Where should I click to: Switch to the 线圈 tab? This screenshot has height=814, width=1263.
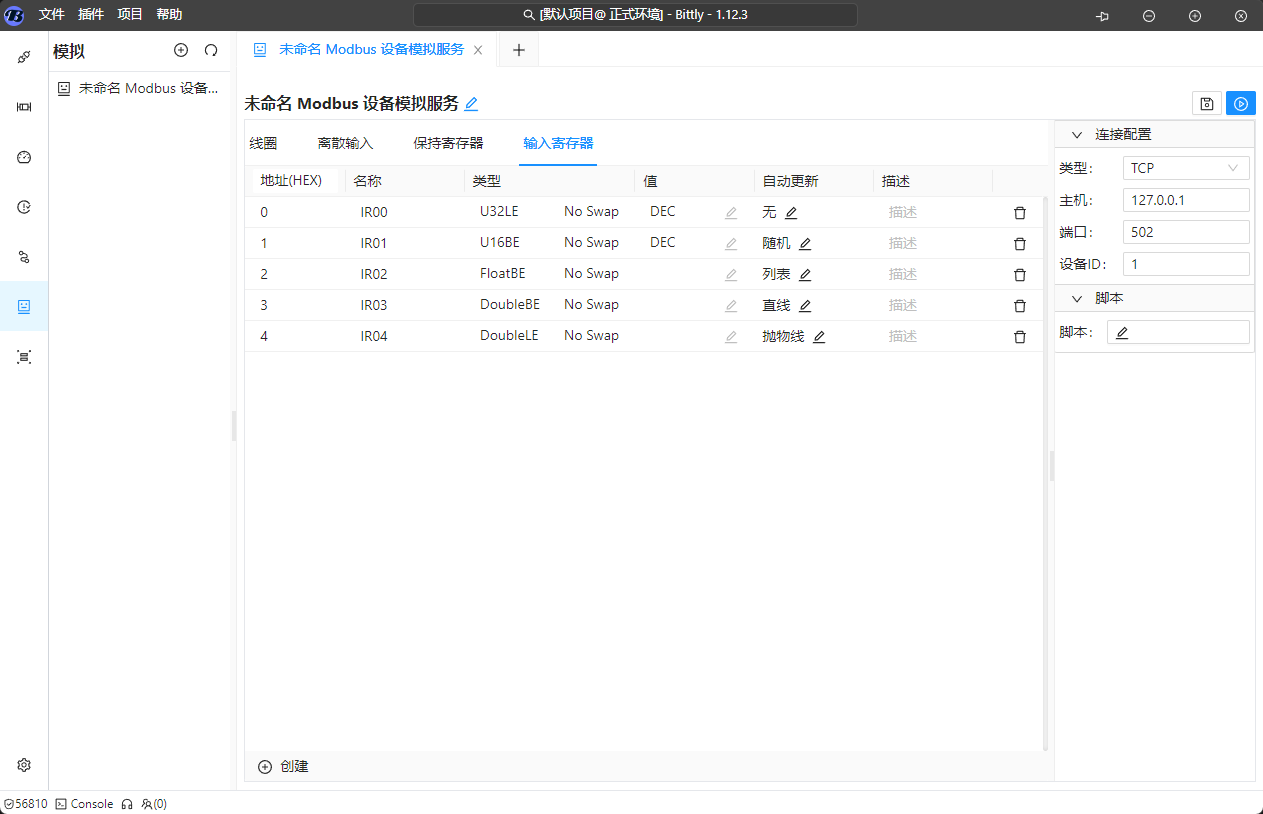pos(263,143)
